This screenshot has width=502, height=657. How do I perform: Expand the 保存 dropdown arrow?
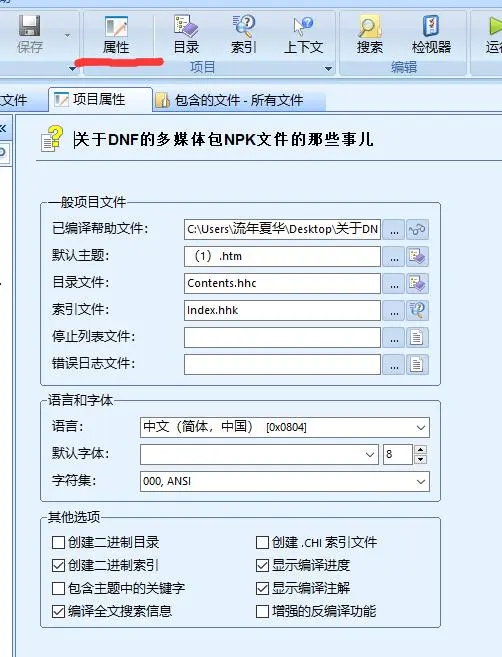(67, 36)
